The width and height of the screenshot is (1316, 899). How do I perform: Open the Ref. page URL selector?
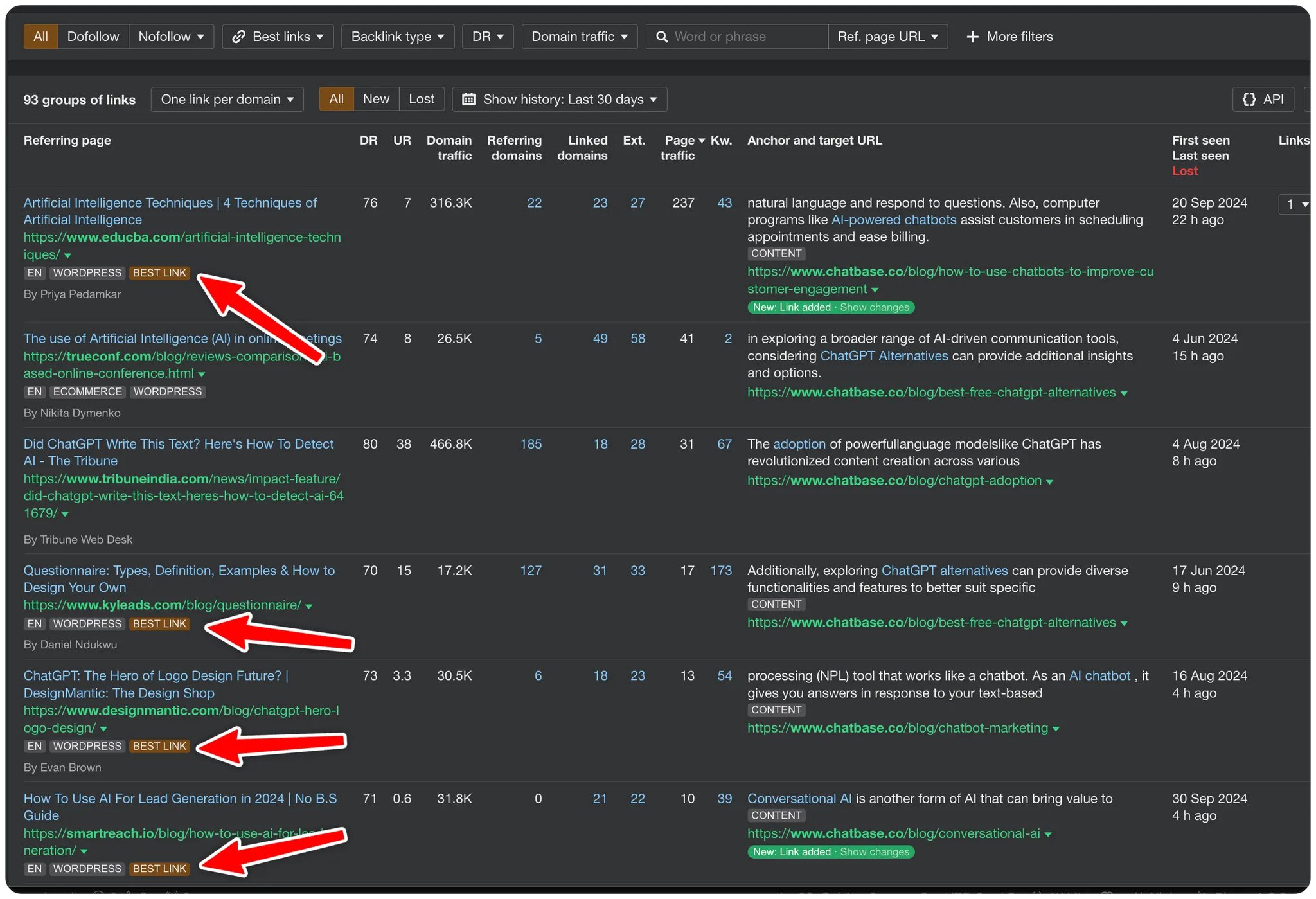[x=887, y=37]
